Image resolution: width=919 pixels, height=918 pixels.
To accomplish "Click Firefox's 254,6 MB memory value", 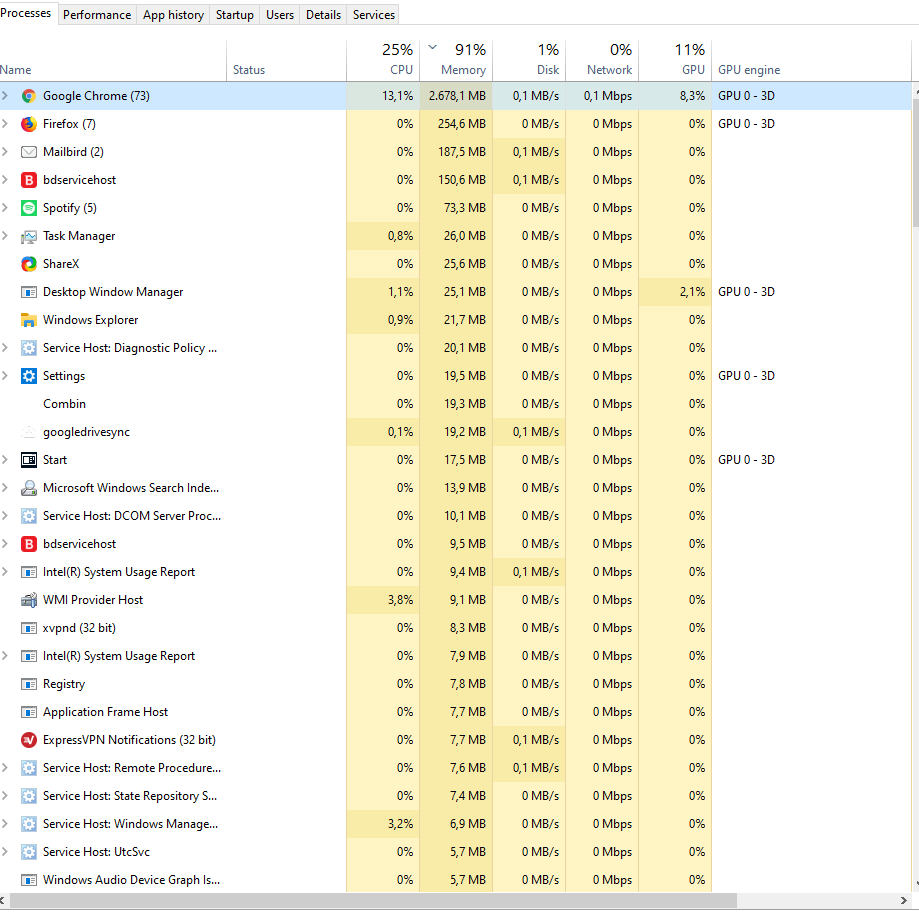I will point(461,124).
